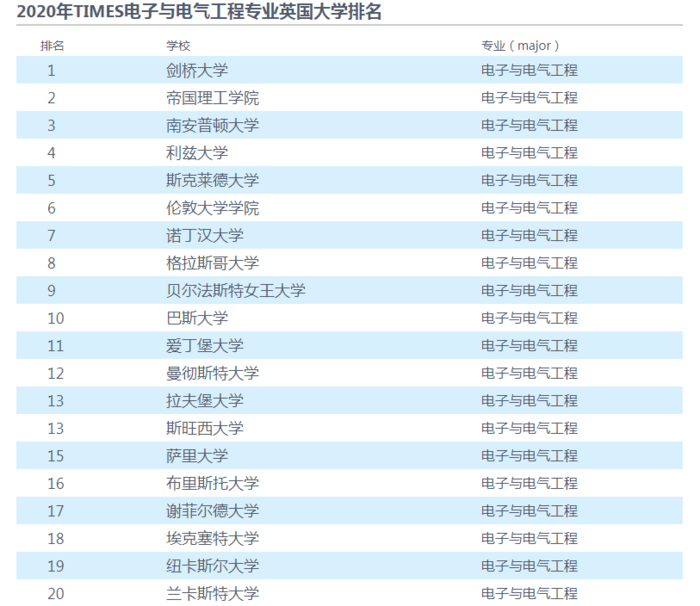Click the major cell for 纽卡斯尔大学
The image size is (700, 606).
529,566
